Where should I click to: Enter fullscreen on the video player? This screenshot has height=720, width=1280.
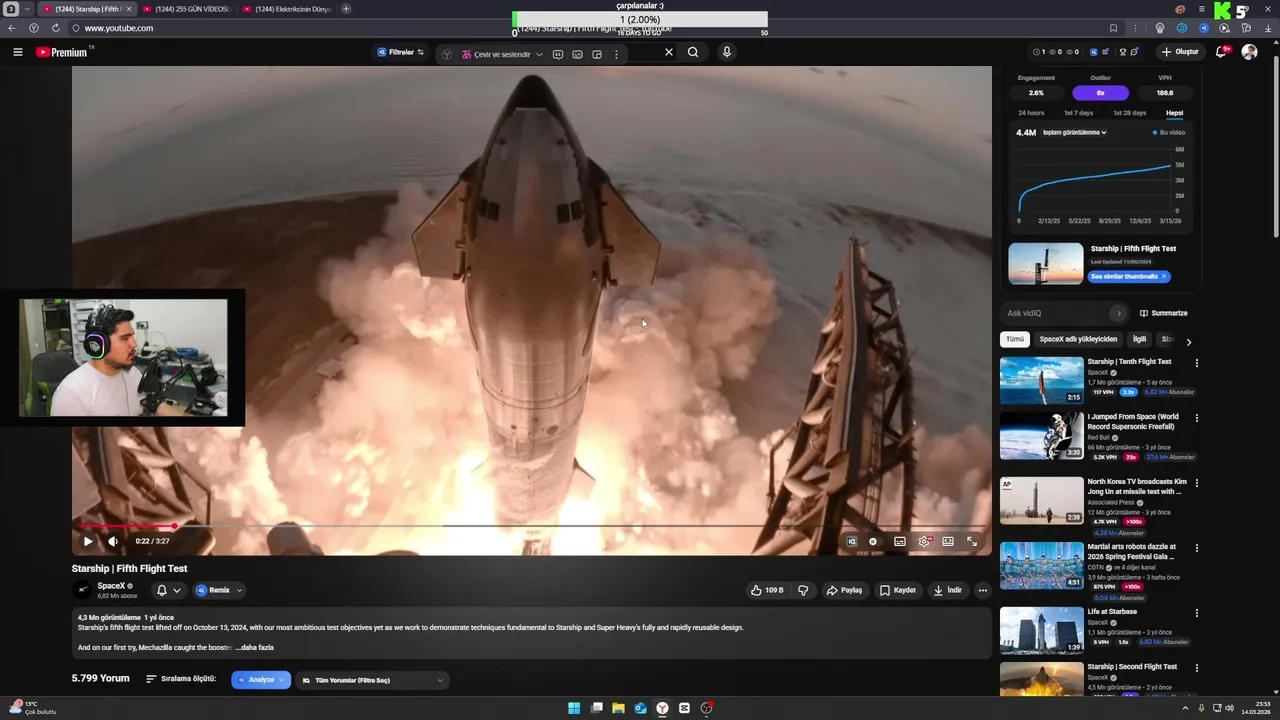pyautogui.click(x=971, y=541)
